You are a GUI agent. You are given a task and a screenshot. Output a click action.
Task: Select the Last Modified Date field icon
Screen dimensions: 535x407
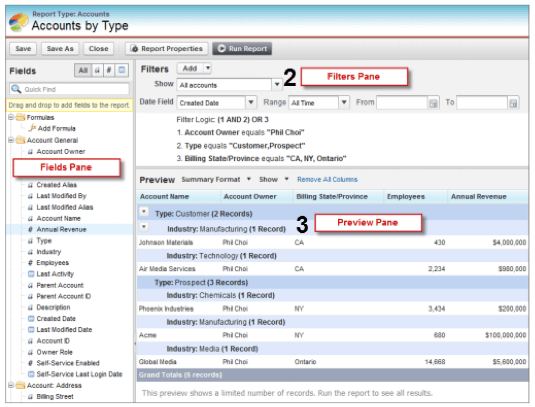pyautogui.click(x=31, y=330)
